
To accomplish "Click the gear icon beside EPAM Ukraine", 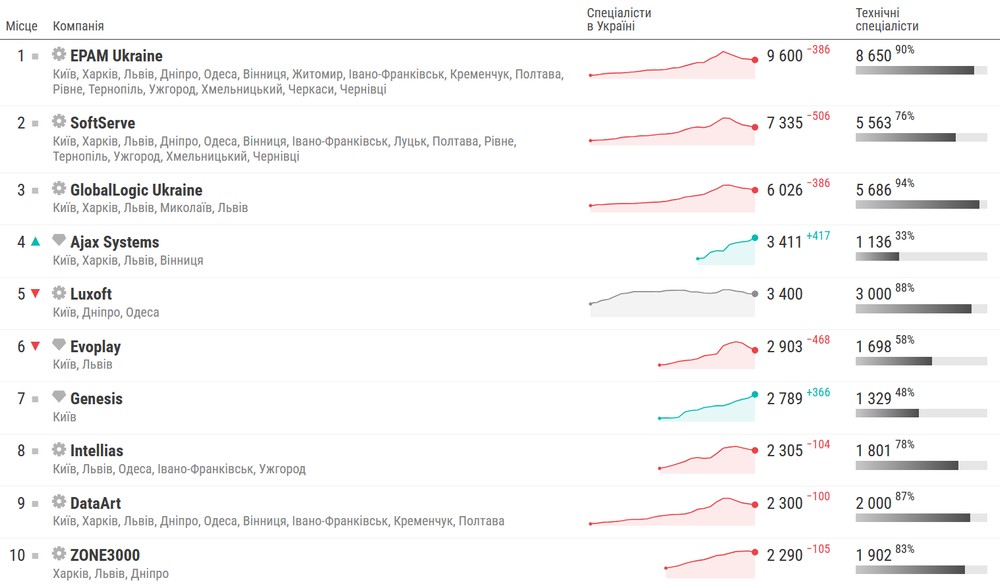I will (x=59, y=55).
